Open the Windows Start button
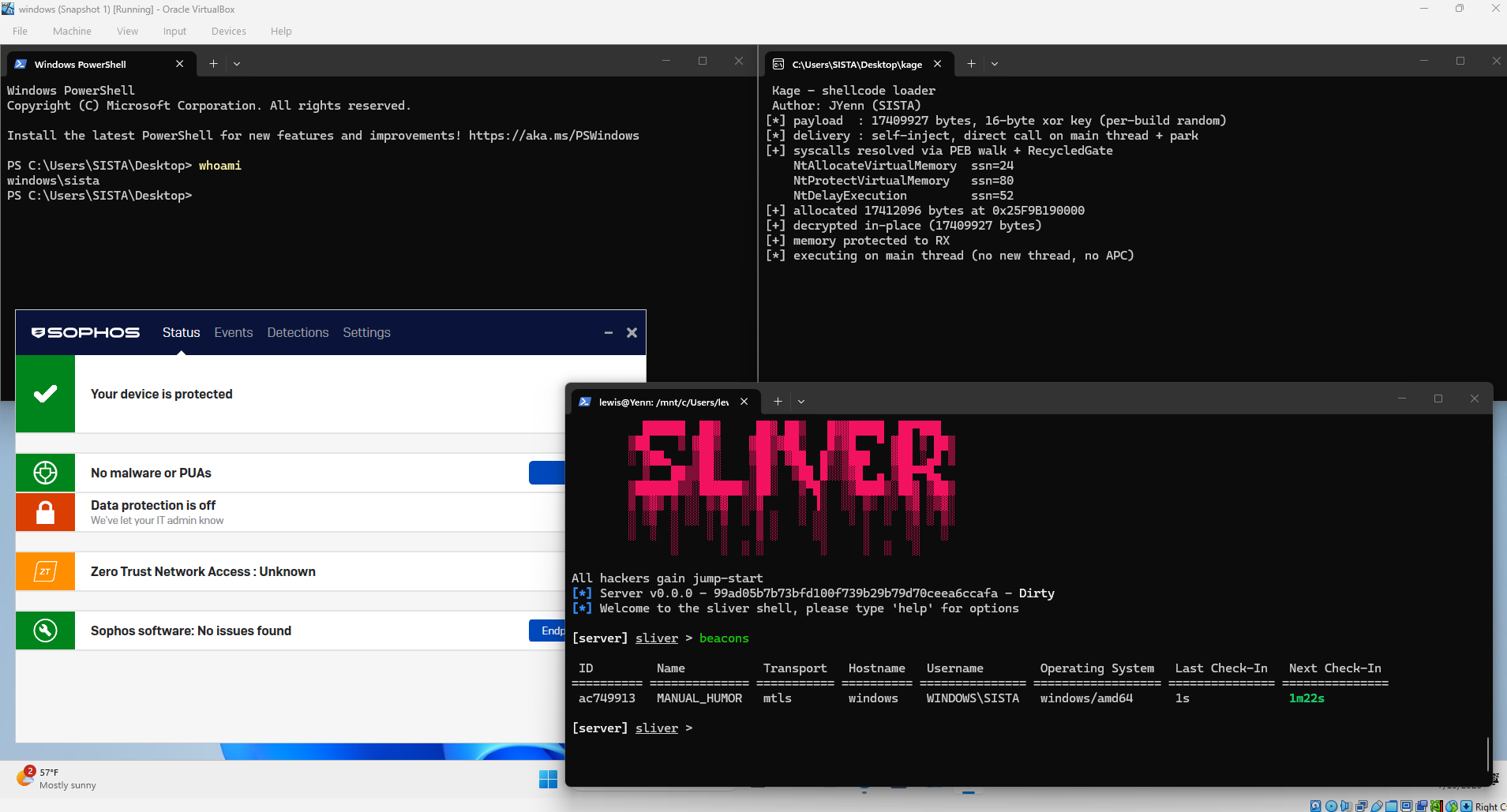1507x812 pixels. click(548, 779)
